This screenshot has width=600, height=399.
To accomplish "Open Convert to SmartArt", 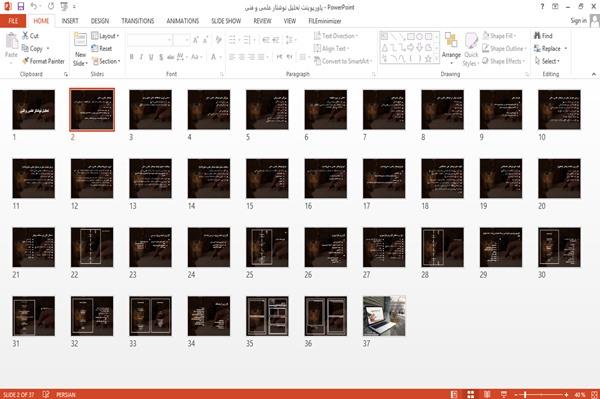I will click(x=343, y=61).
